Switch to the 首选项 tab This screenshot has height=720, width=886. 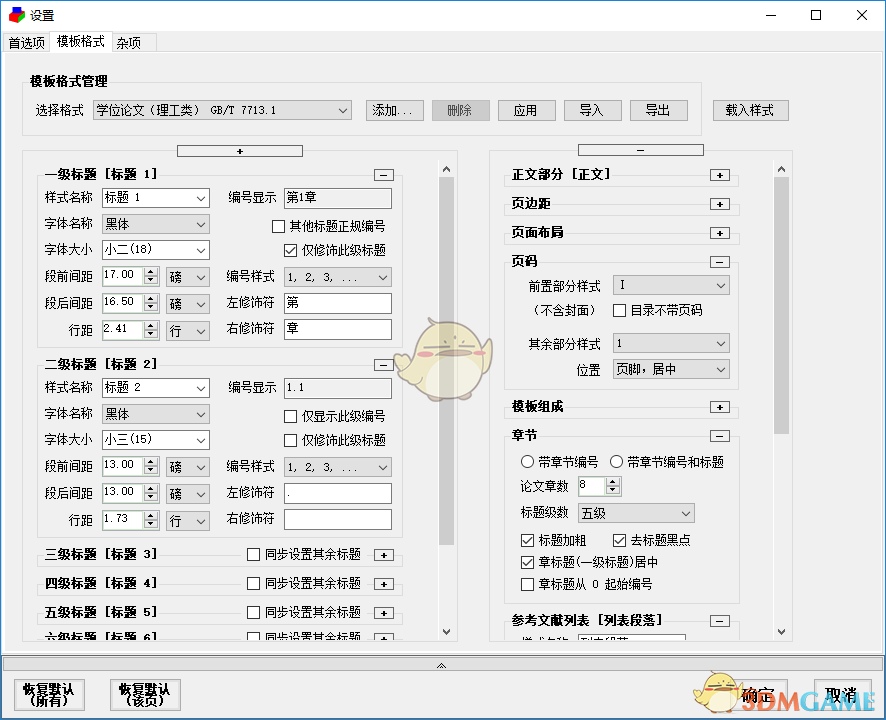click(26, 43)
